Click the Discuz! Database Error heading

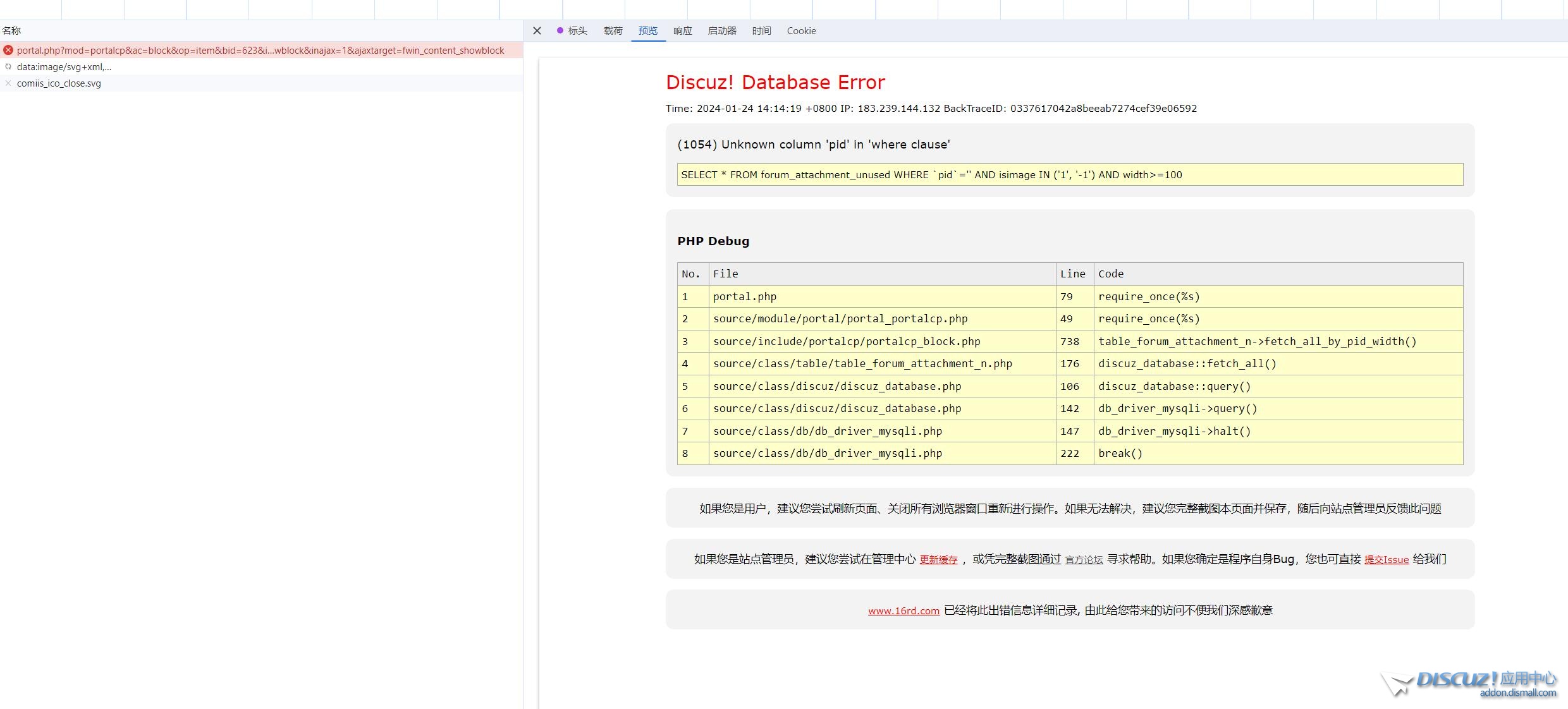click(775, 82)
